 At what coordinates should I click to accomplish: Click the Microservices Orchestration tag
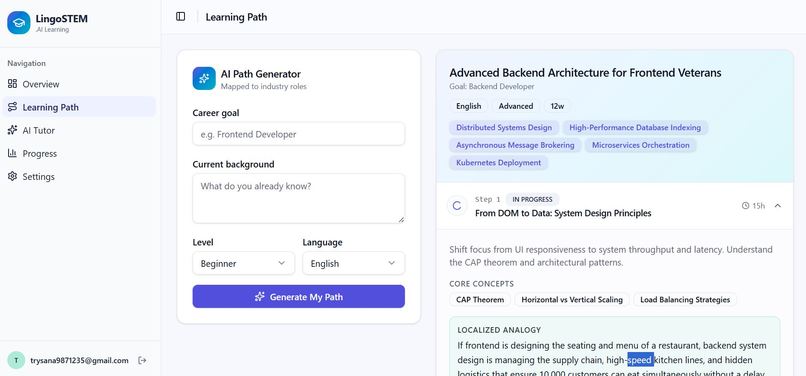click(640, 145)
